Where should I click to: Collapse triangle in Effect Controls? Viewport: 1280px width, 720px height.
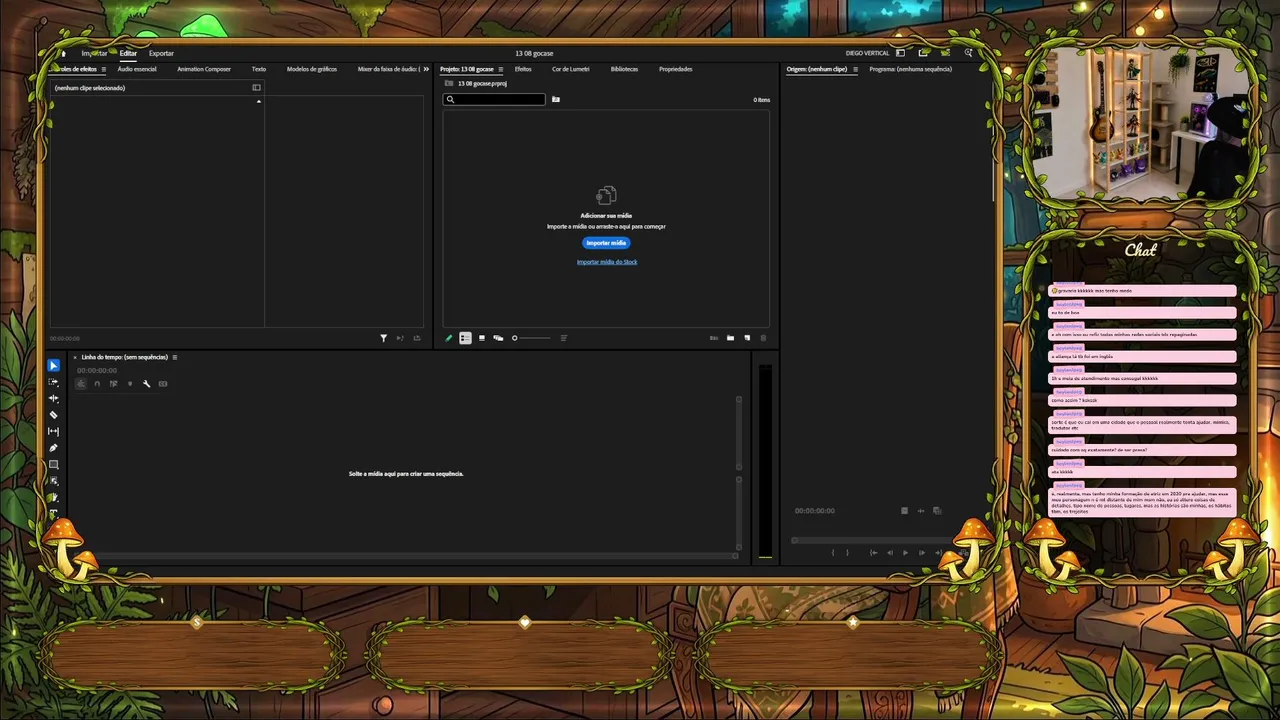point(258,101)
